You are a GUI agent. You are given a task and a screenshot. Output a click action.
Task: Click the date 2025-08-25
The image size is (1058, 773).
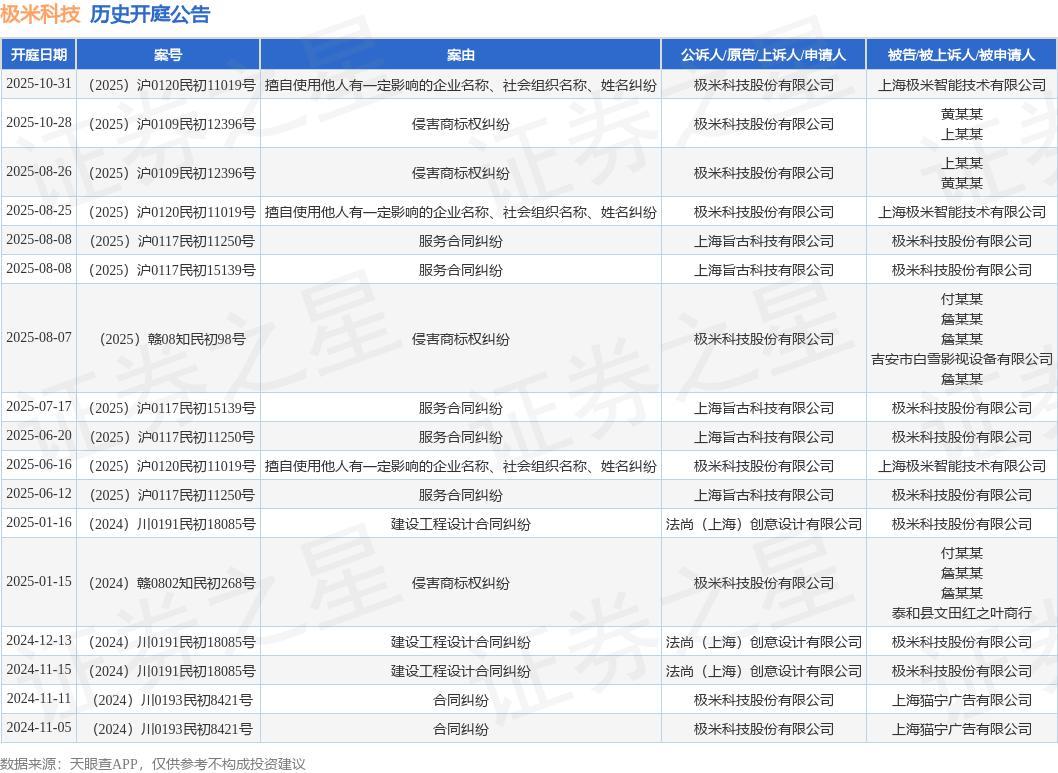click(x=38, y=211)
